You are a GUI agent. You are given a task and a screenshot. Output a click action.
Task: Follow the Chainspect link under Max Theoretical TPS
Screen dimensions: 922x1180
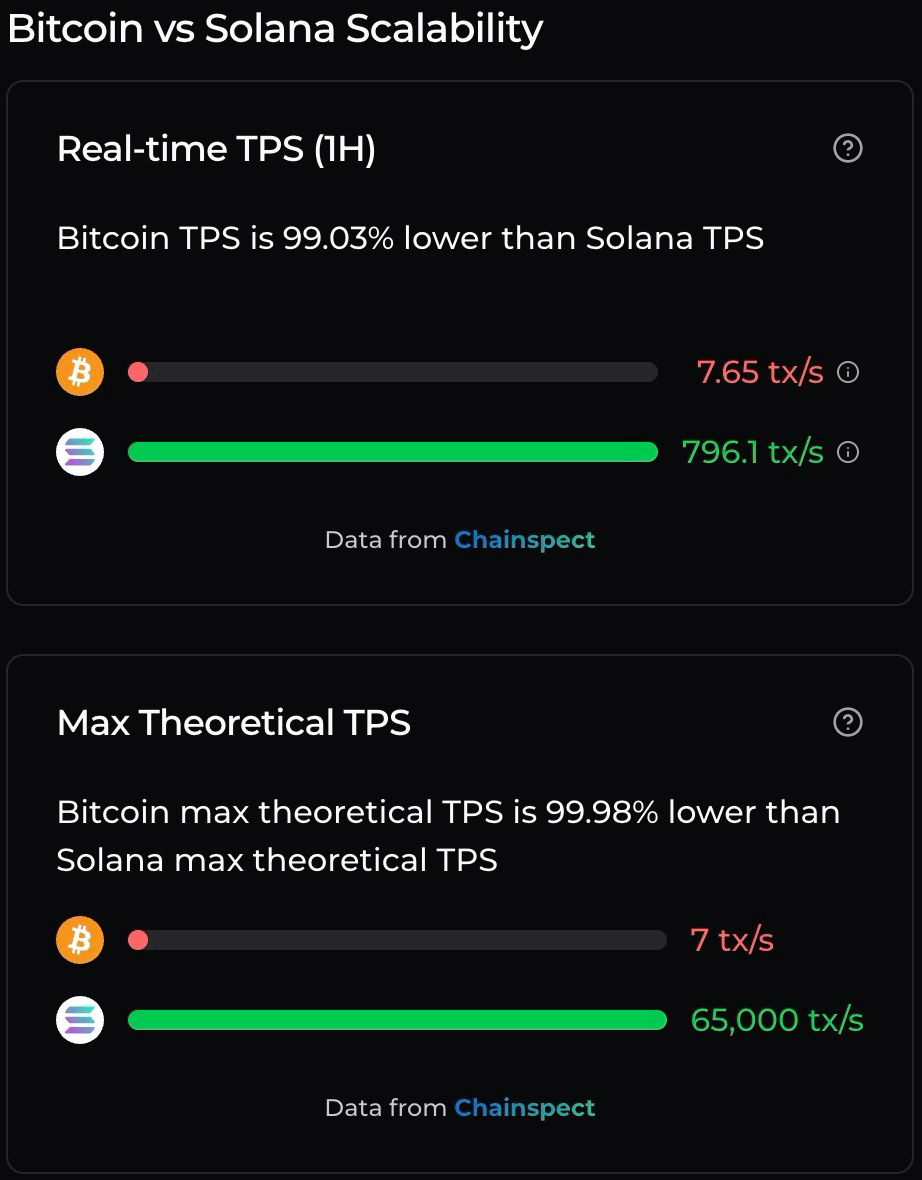(524, 1108)
